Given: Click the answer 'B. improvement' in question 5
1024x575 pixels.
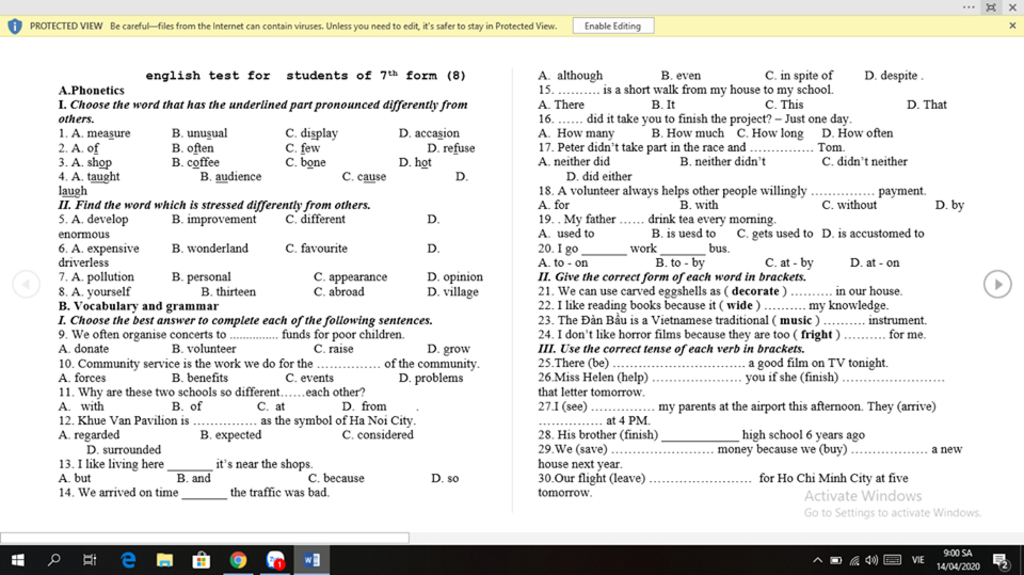Looking at the screenshot, I should click(214, 220).
